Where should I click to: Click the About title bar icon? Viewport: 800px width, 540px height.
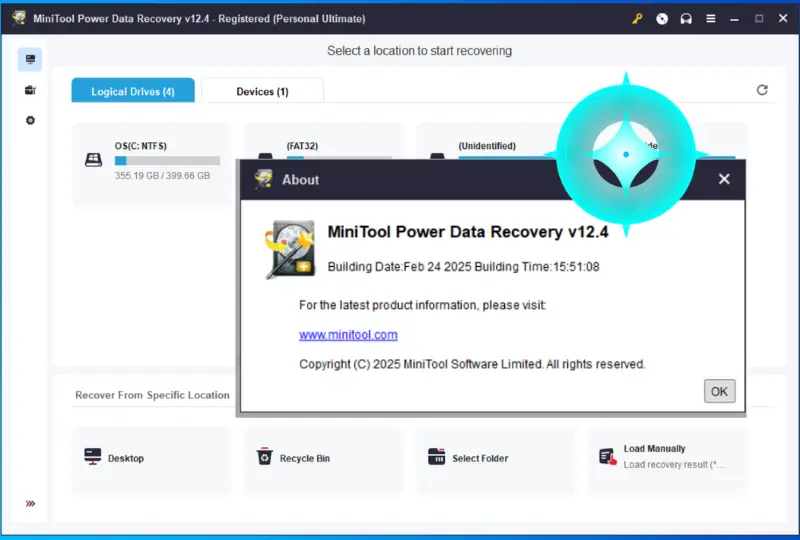[264, 179]
